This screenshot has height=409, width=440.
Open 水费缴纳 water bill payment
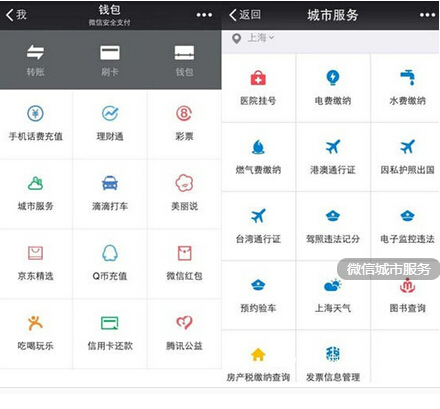tap(407, 88)
